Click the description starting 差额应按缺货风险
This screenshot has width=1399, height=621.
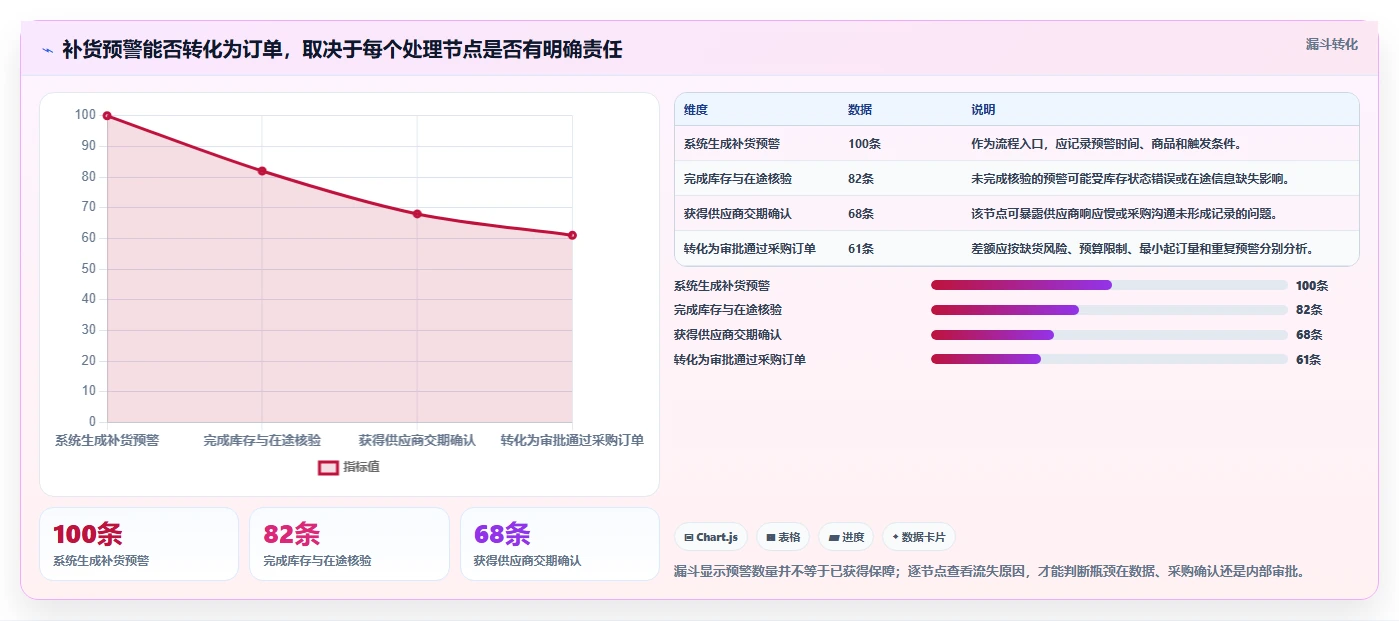coord(1142,249)
